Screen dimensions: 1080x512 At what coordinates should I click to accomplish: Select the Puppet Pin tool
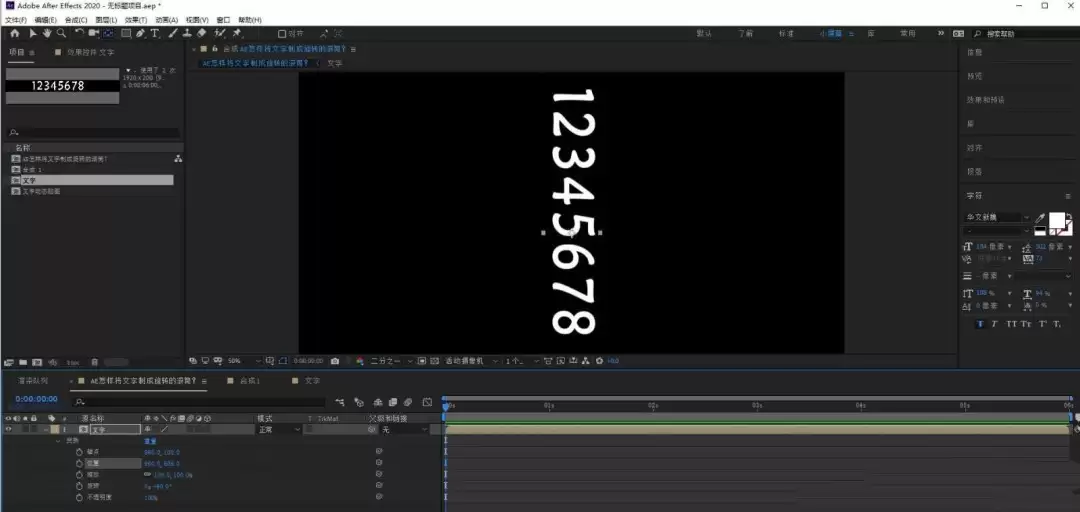click(x=237, y=33)
